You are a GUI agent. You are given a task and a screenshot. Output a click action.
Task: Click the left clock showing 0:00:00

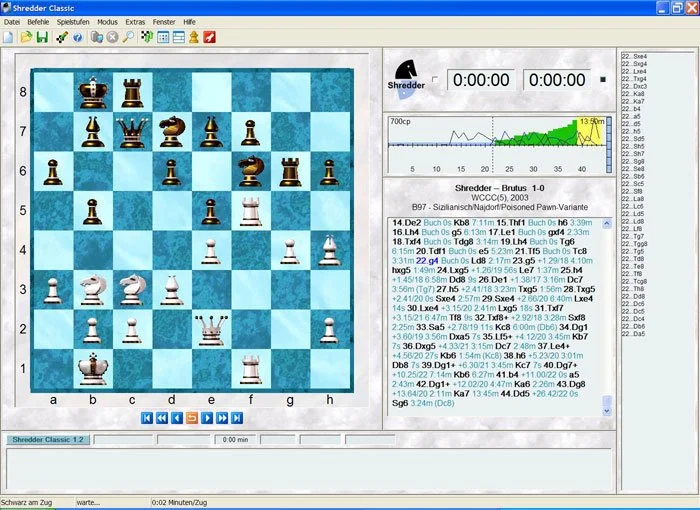click(x=481, y=80)
